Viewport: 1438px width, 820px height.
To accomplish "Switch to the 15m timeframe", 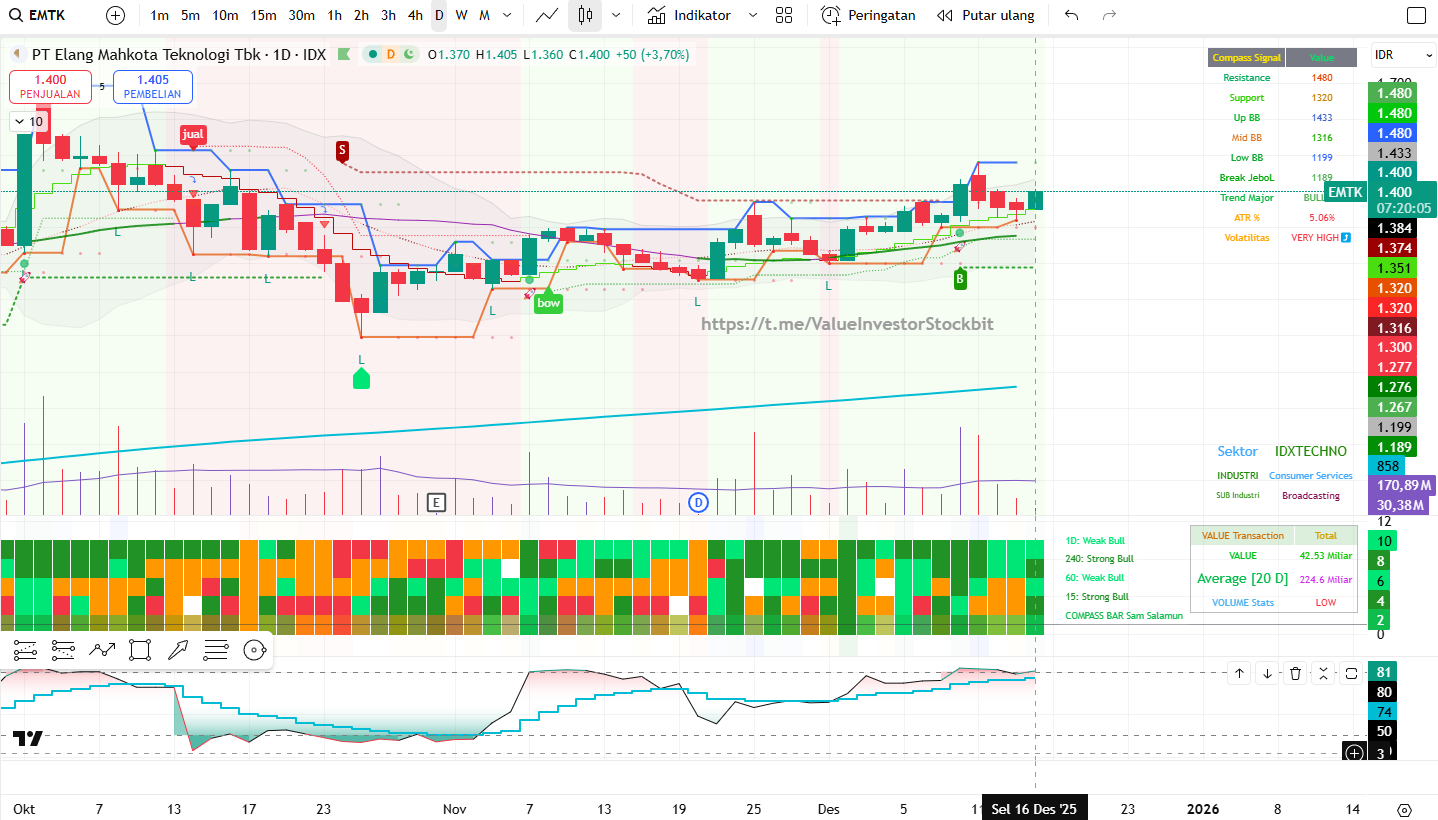I will 264,15.
